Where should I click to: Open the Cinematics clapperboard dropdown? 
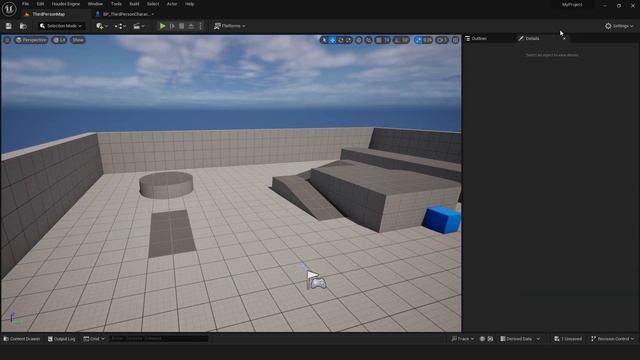(139, 26)
